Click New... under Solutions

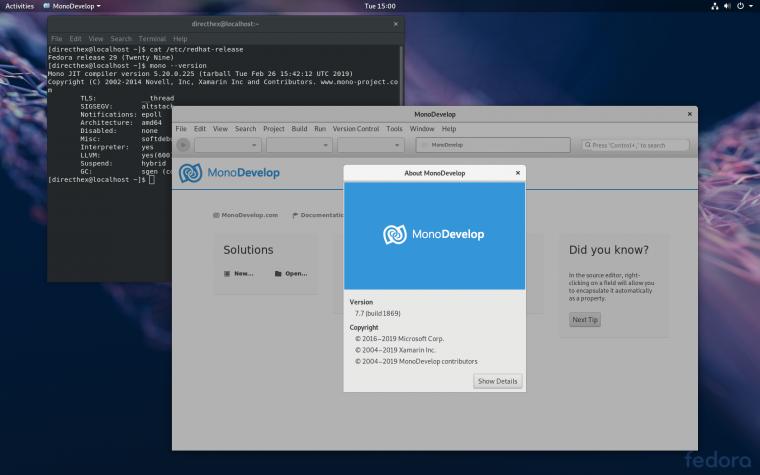tap(238, 273)
